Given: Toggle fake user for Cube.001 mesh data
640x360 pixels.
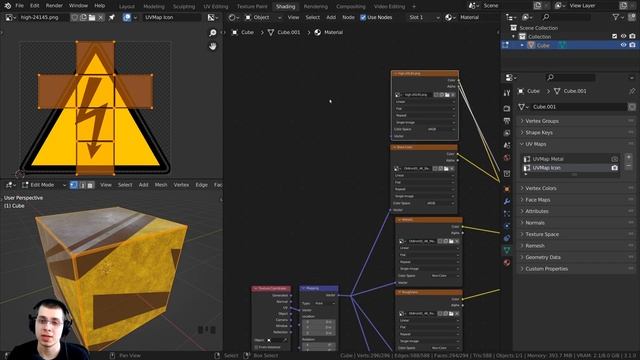Looking at the screenshot, I should [632, 107].
